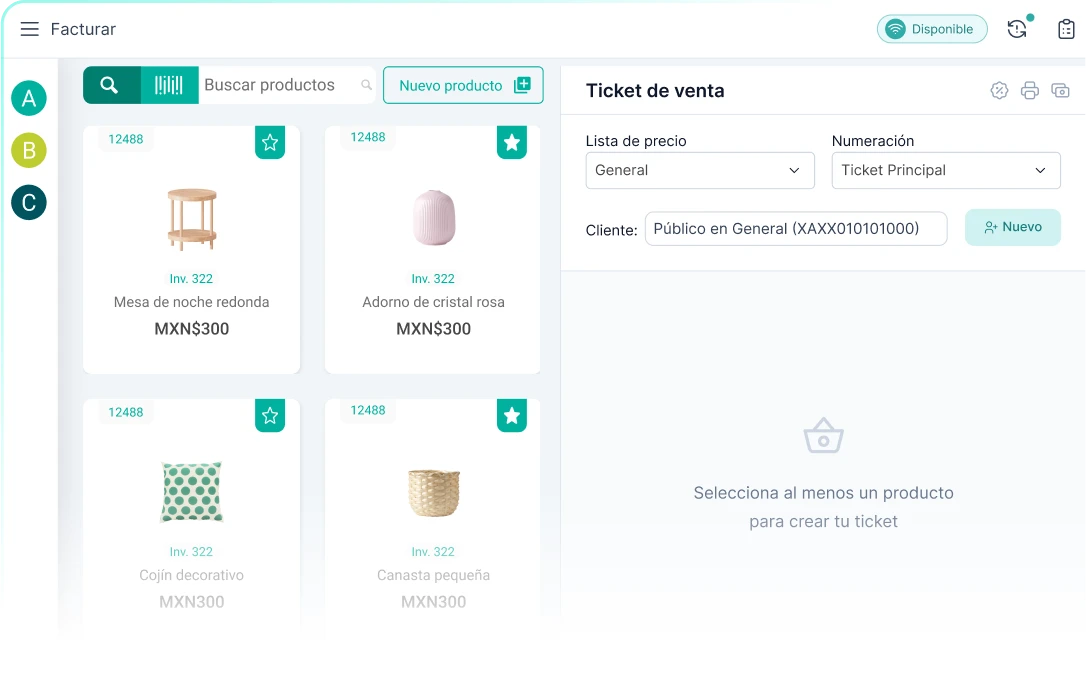This screenshot has width=1086, height=675.
Task: Toggle favorite star on Mesa de noche redonda
Action: click(x=270, y=143)
